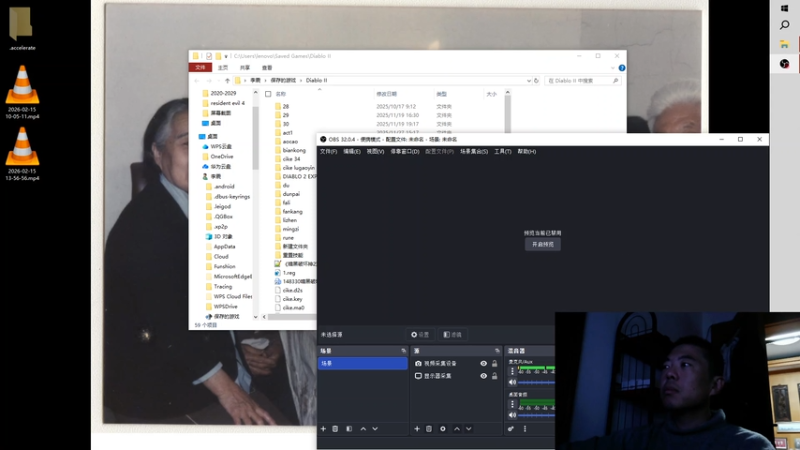The height and width of the screenshot is (450, 800).
Task: Open the refresh button in Explorer address bar
Action: click(536, 81)
